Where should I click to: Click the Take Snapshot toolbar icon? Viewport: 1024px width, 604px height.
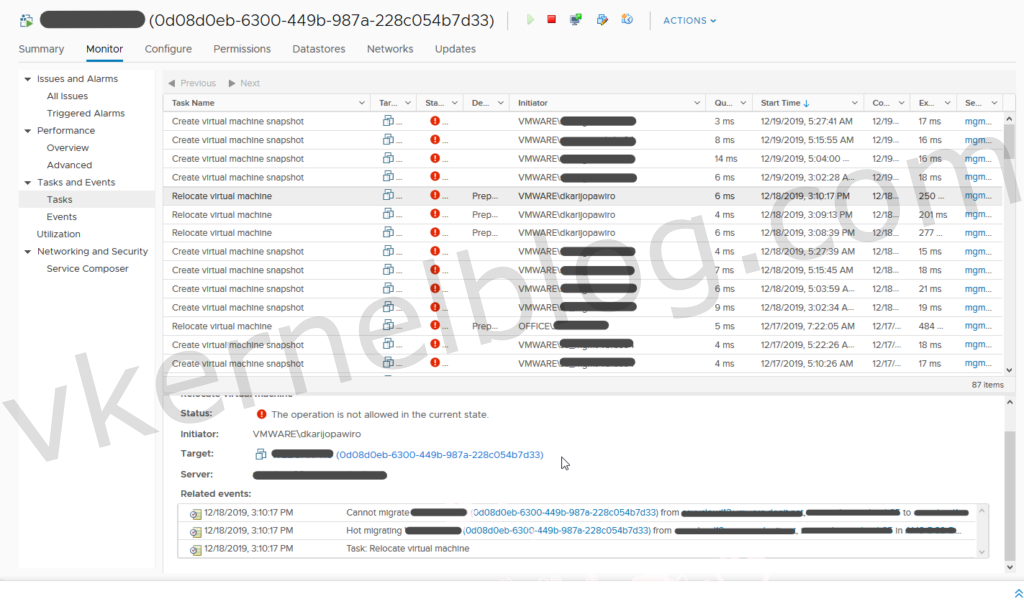tap(627, 20)
